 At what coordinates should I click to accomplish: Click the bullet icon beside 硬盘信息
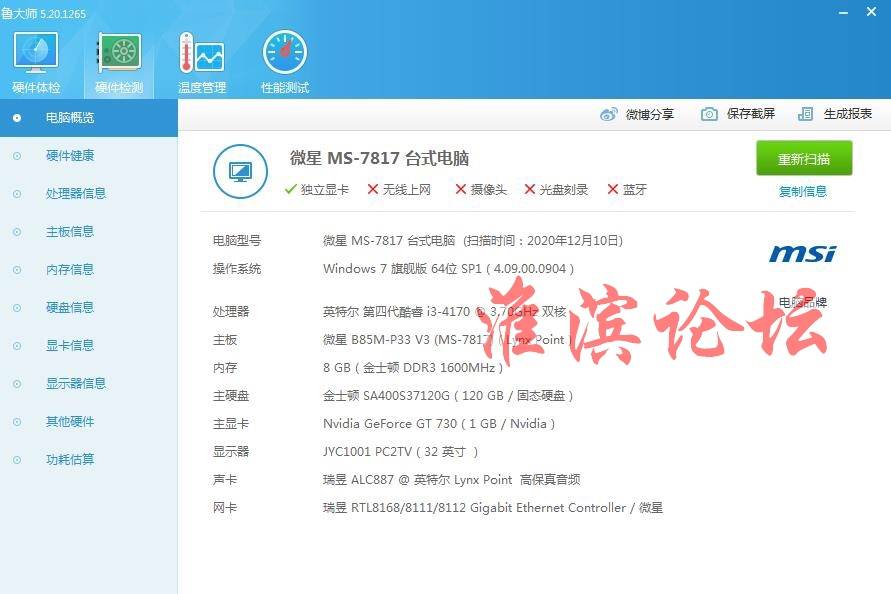pos(17,308)
